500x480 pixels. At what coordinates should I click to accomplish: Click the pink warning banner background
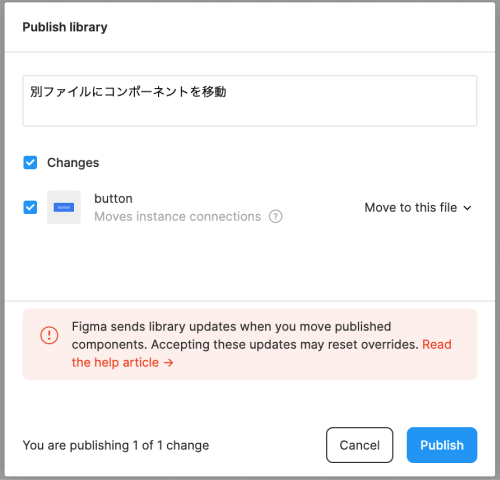click(250, 344)
